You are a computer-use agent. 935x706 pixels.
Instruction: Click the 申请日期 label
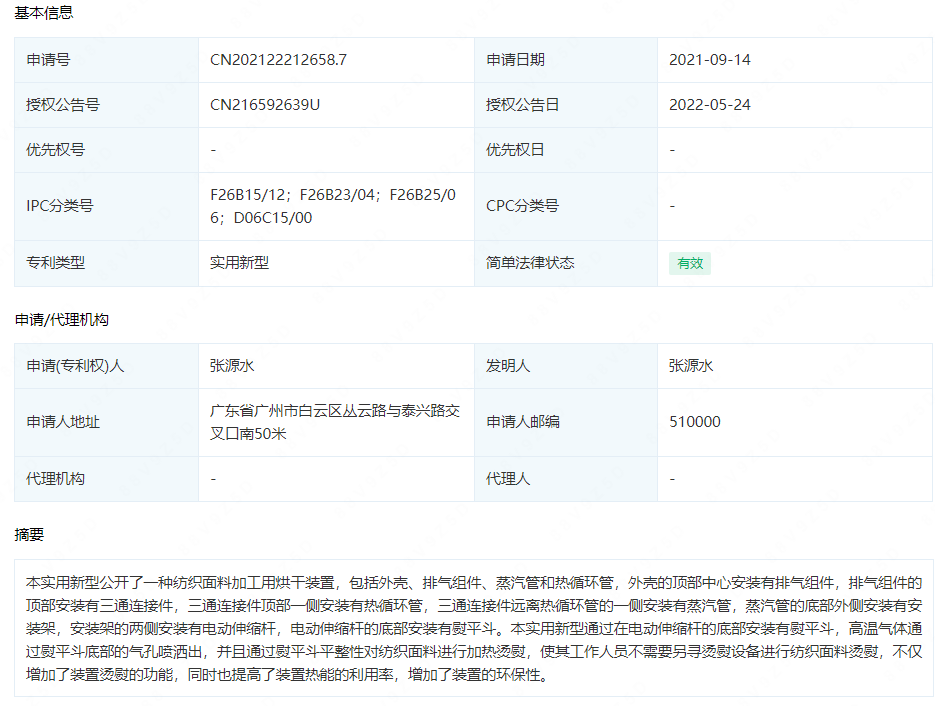click(515, 60)
